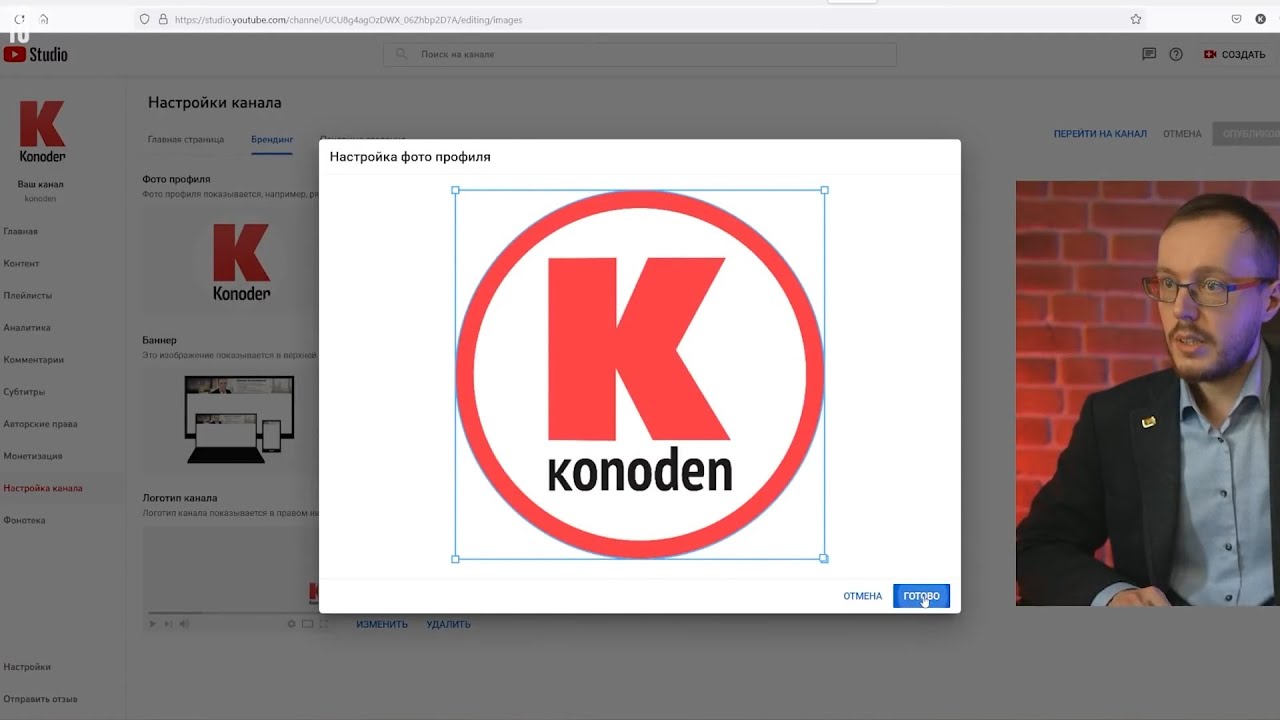Image resolution: width=1280 pixels, height=720 pixels.
Task: Open Авторские права in sidebar
Action: [x=40, y=423]
